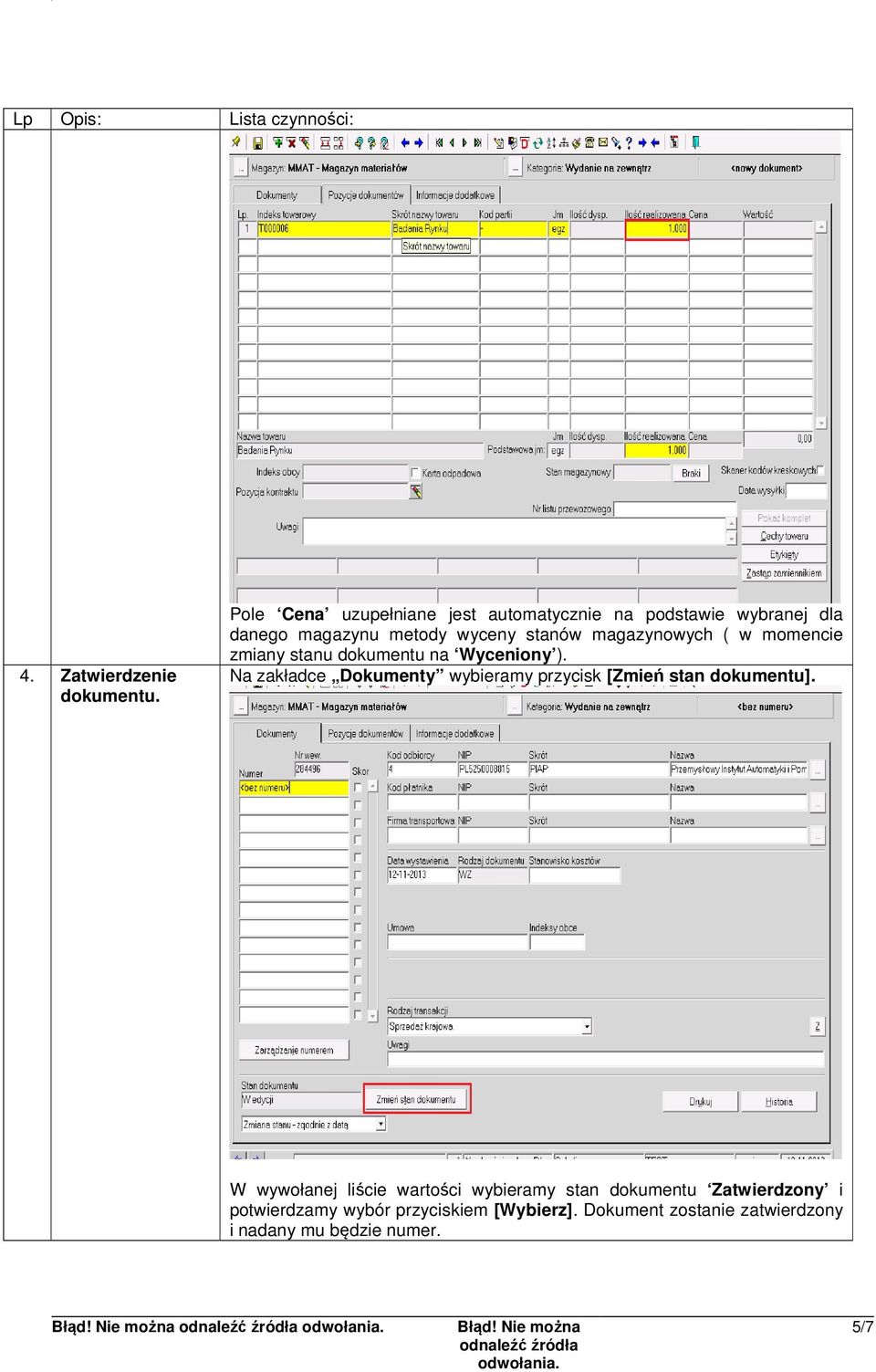Open lookup button next to the Kod odbiorcy Nazwa field
Screen dimensions: 876x1372
click(x=818, y=770)
